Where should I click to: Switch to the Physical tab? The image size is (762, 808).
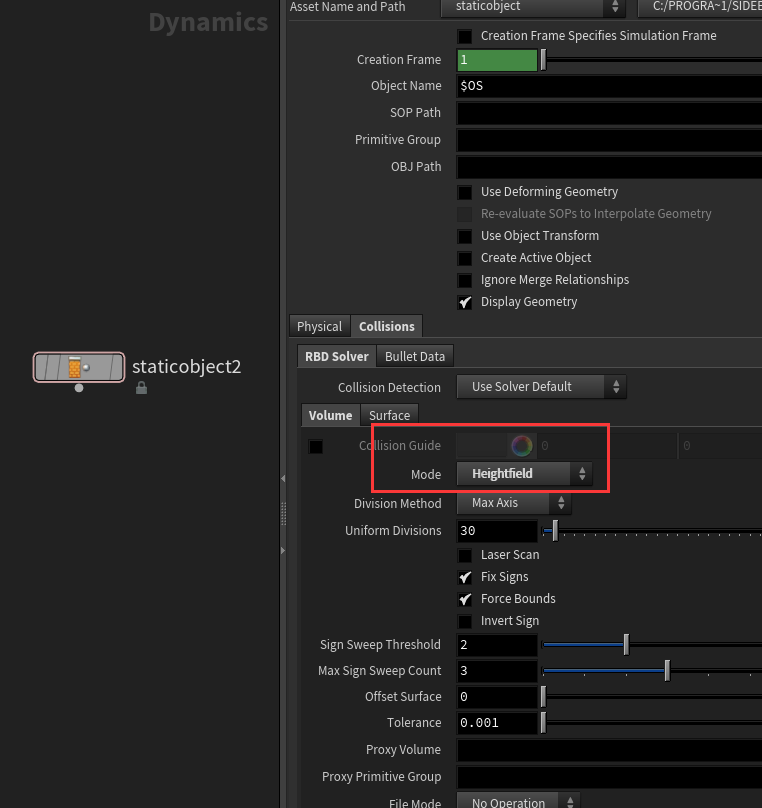click(319, 327)
